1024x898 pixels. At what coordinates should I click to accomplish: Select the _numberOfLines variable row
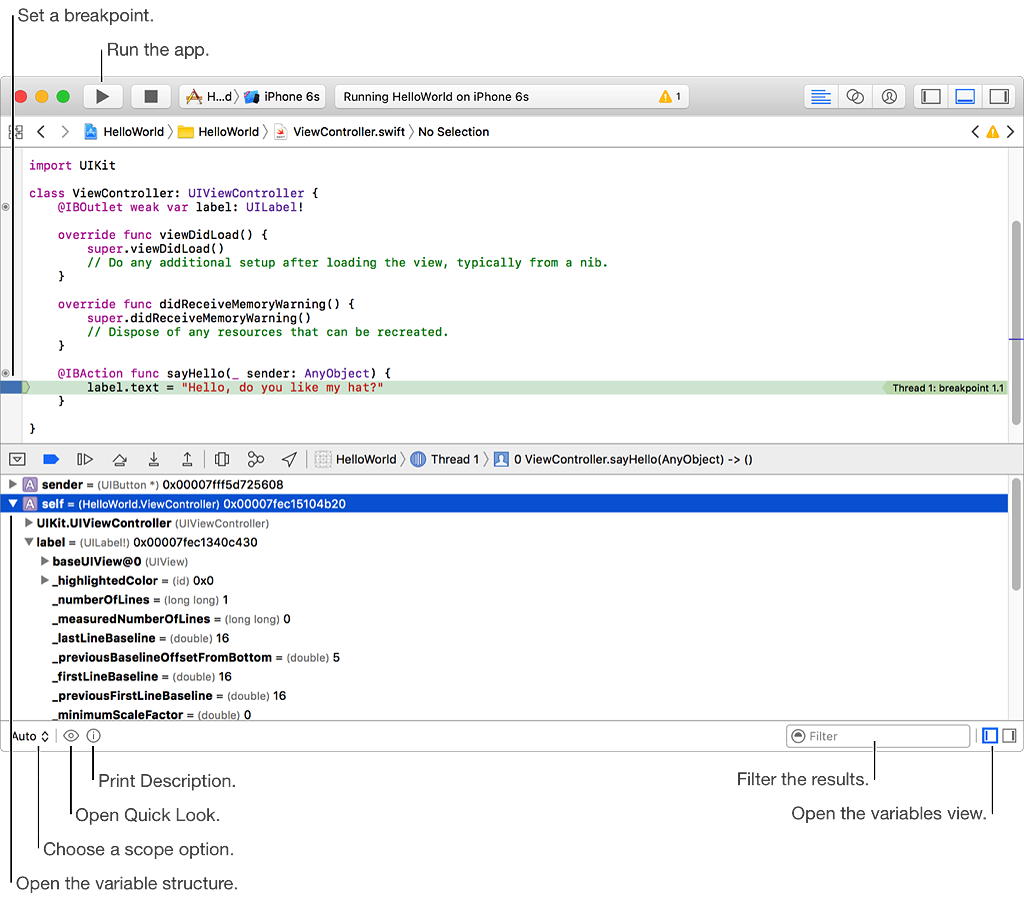pyautogui.click(x=503, y=600)
